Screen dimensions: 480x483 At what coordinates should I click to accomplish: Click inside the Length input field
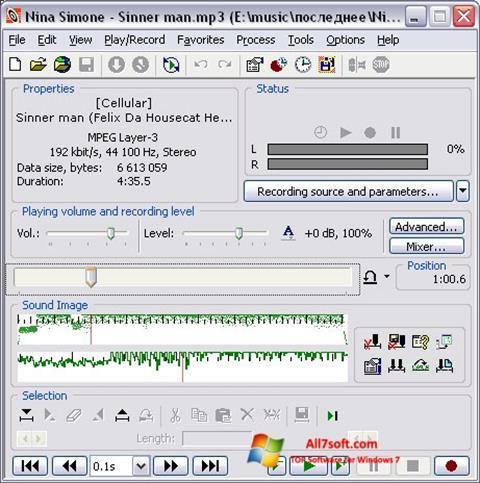(x=217, y=439)
